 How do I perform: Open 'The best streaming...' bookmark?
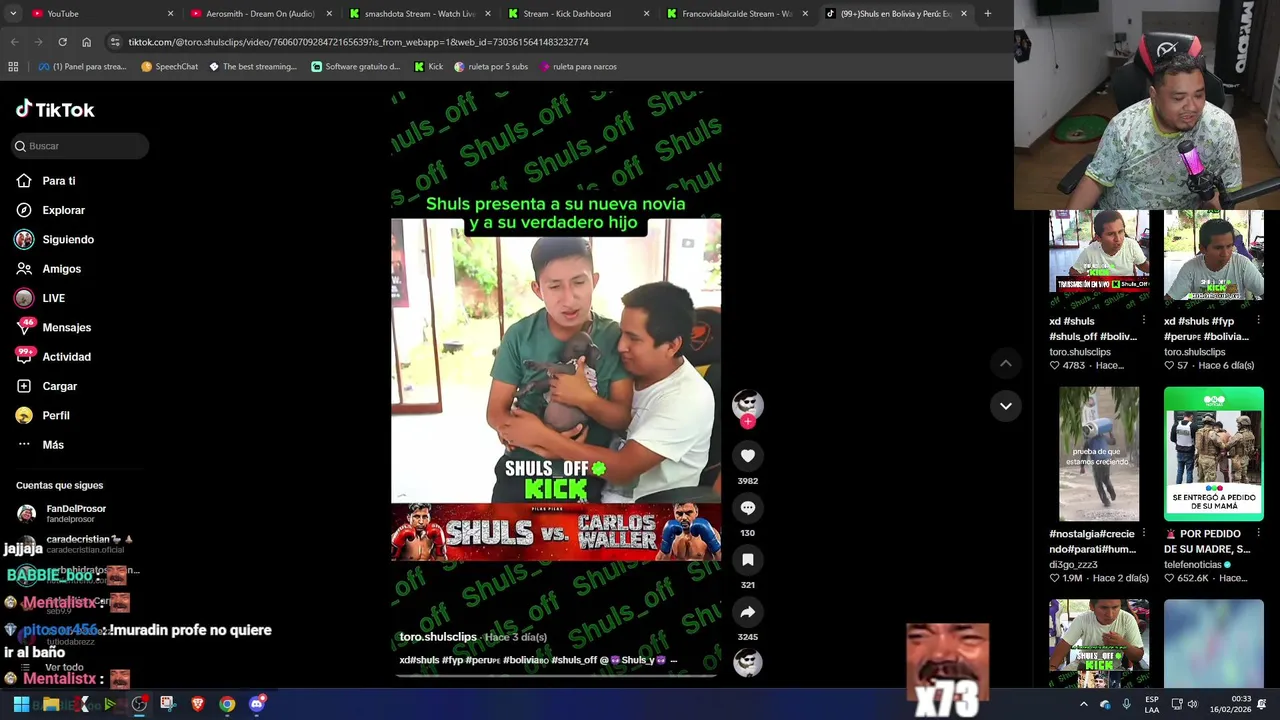coord(252,67)
